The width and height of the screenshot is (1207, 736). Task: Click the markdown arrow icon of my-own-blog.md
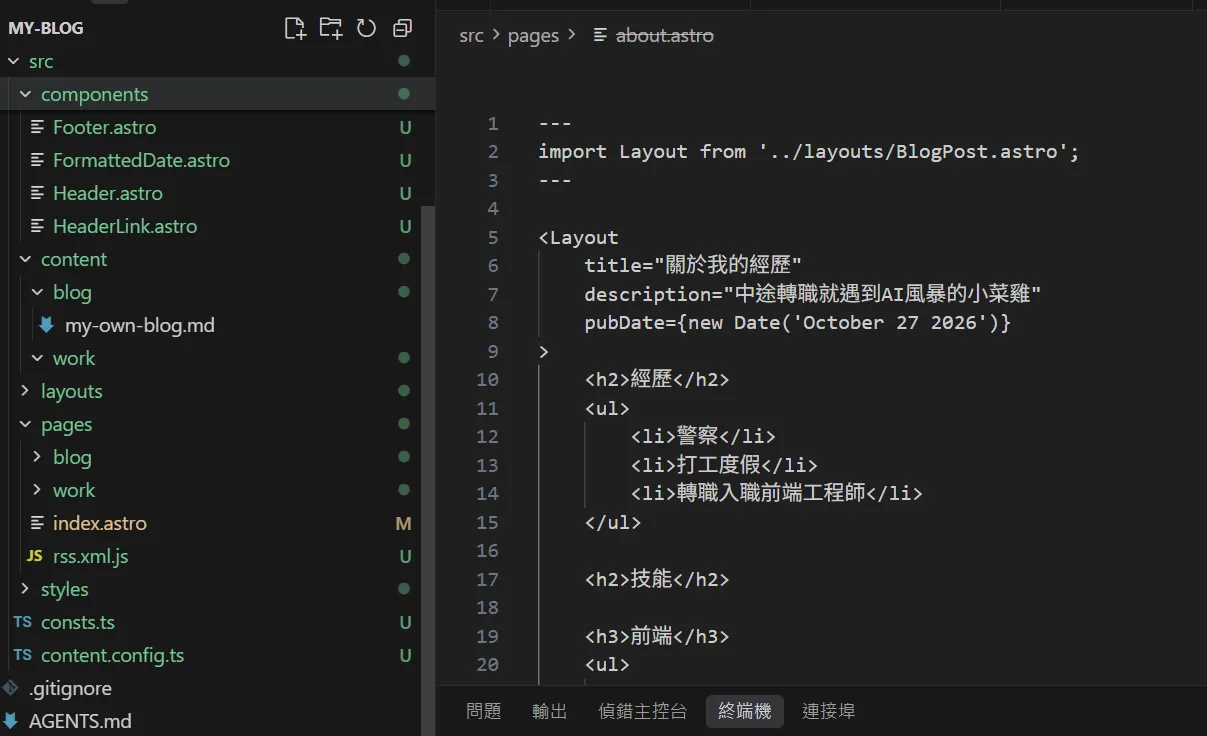[x=46, y=325]
